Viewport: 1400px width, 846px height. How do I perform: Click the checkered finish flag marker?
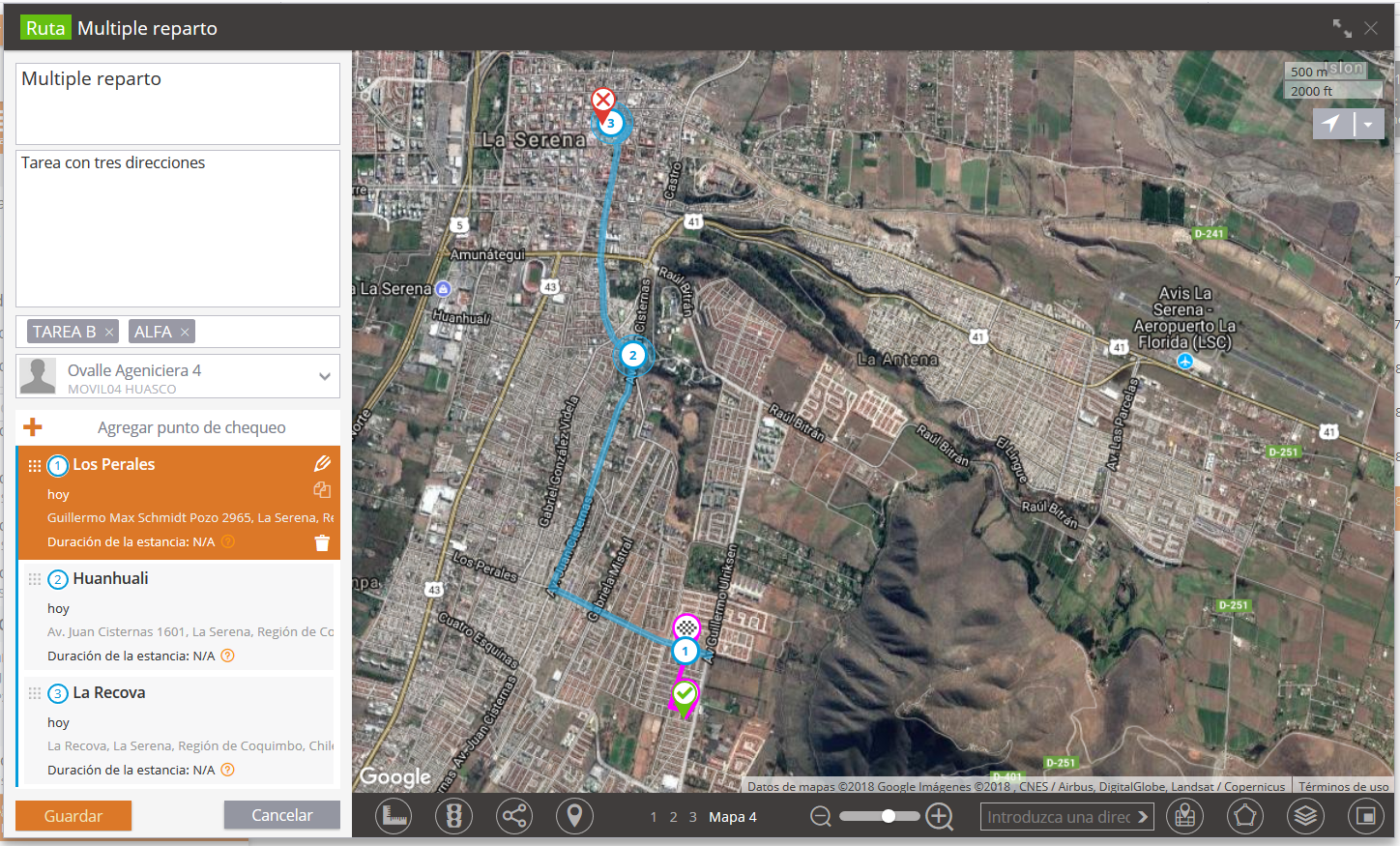[x=686, y=627]
